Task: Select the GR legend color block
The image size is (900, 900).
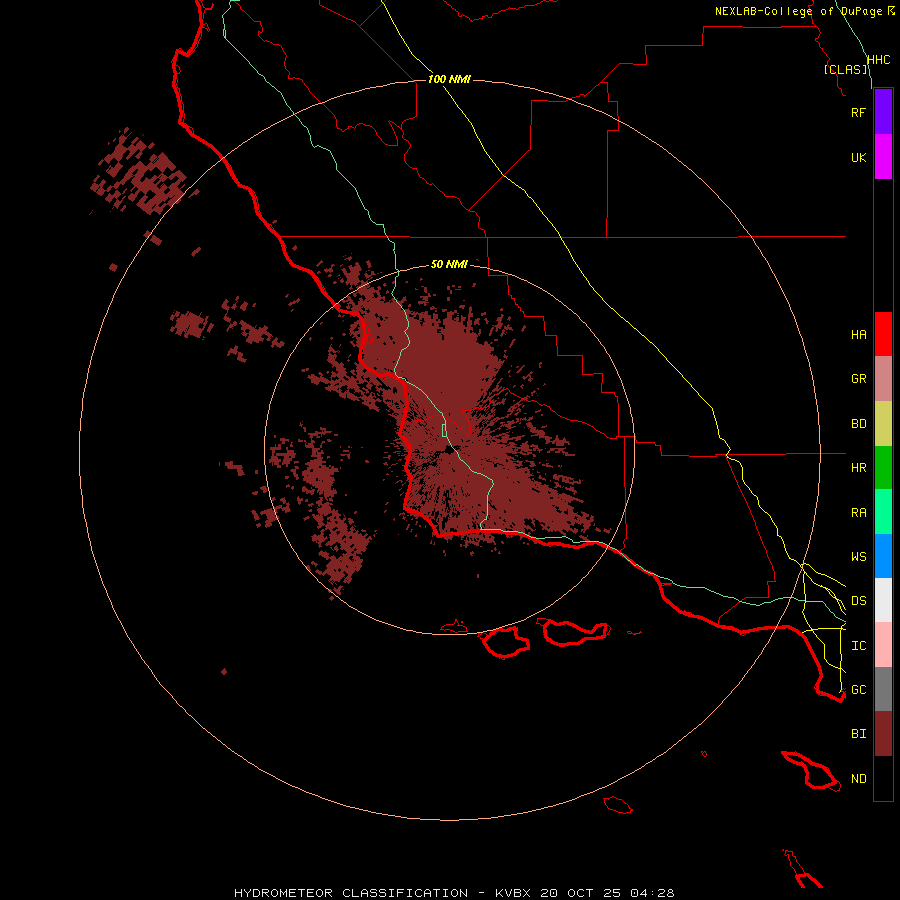Action: pyautogui.click(x=883, y=379)
